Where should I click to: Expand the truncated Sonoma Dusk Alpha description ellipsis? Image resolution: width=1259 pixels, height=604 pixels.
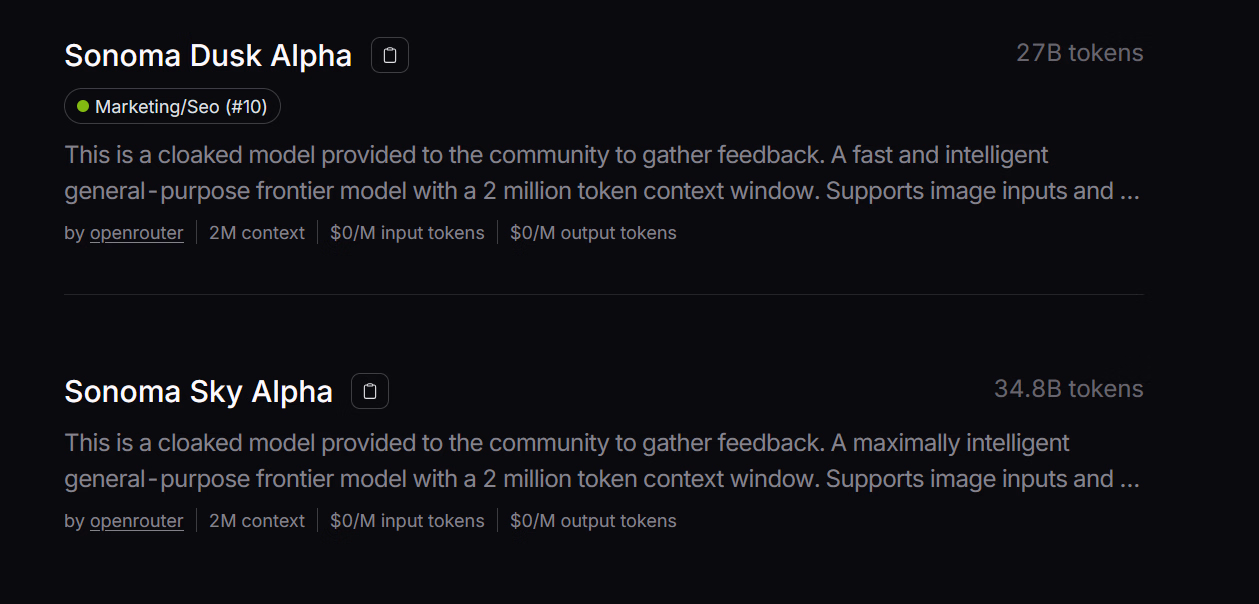(x=1130, y=192)
